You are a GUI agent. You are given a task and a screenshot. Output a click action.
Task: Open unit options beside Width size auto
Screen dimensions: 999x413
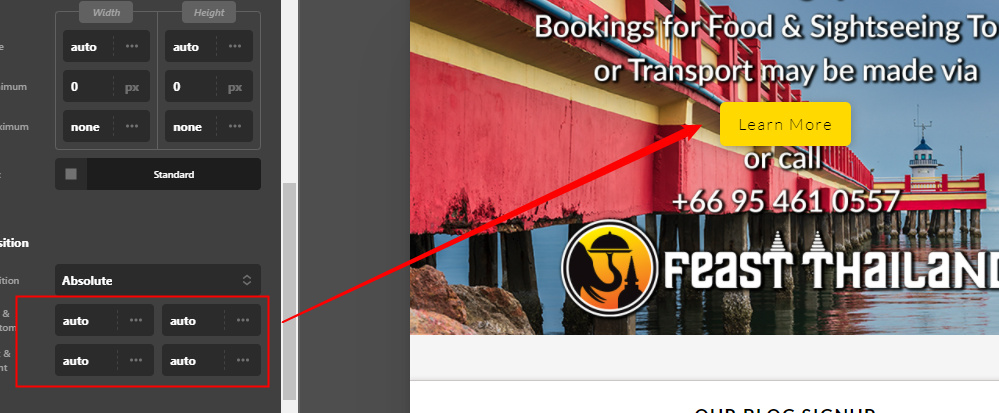click(x=132, y=47)
